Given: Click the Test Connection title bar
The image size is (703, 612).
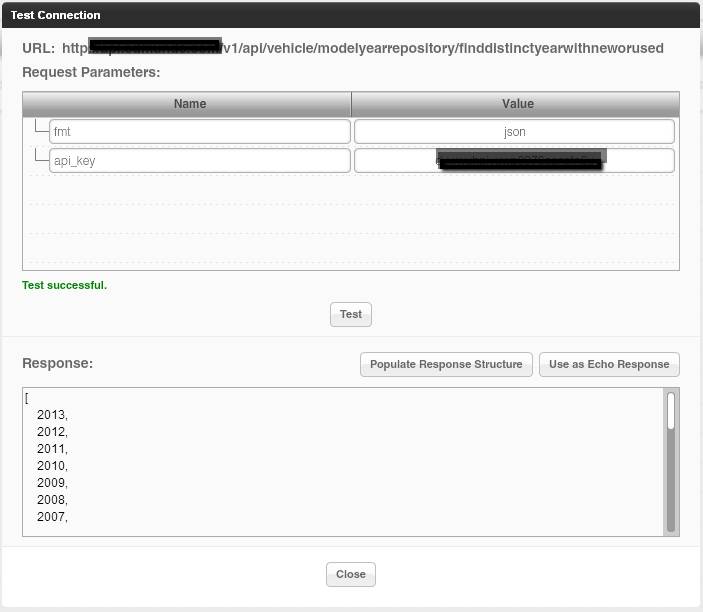Looking at the screenshot, I should (351, 15).
